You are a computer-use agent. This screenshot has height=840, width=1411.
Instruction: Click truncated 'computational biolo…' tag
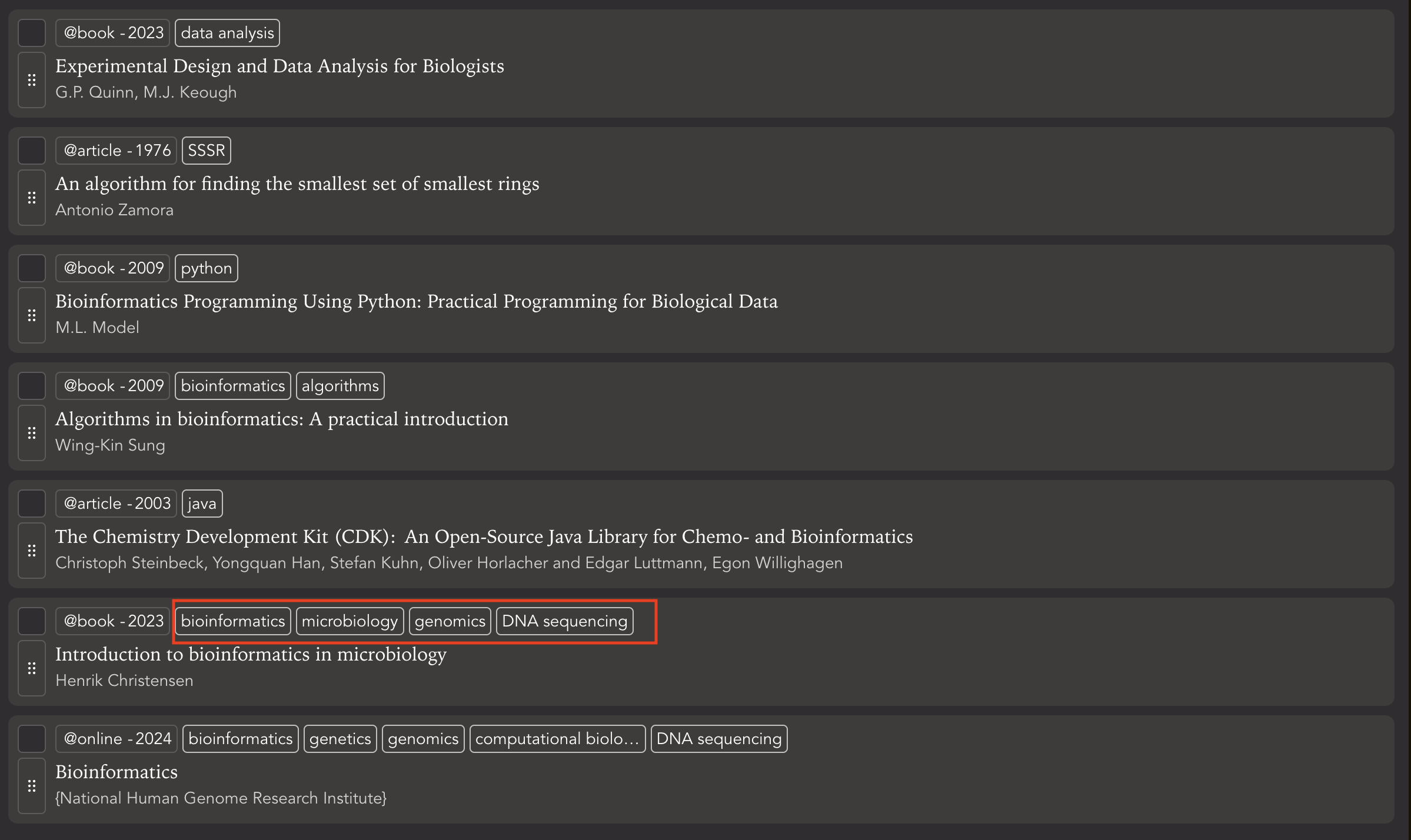557,739
